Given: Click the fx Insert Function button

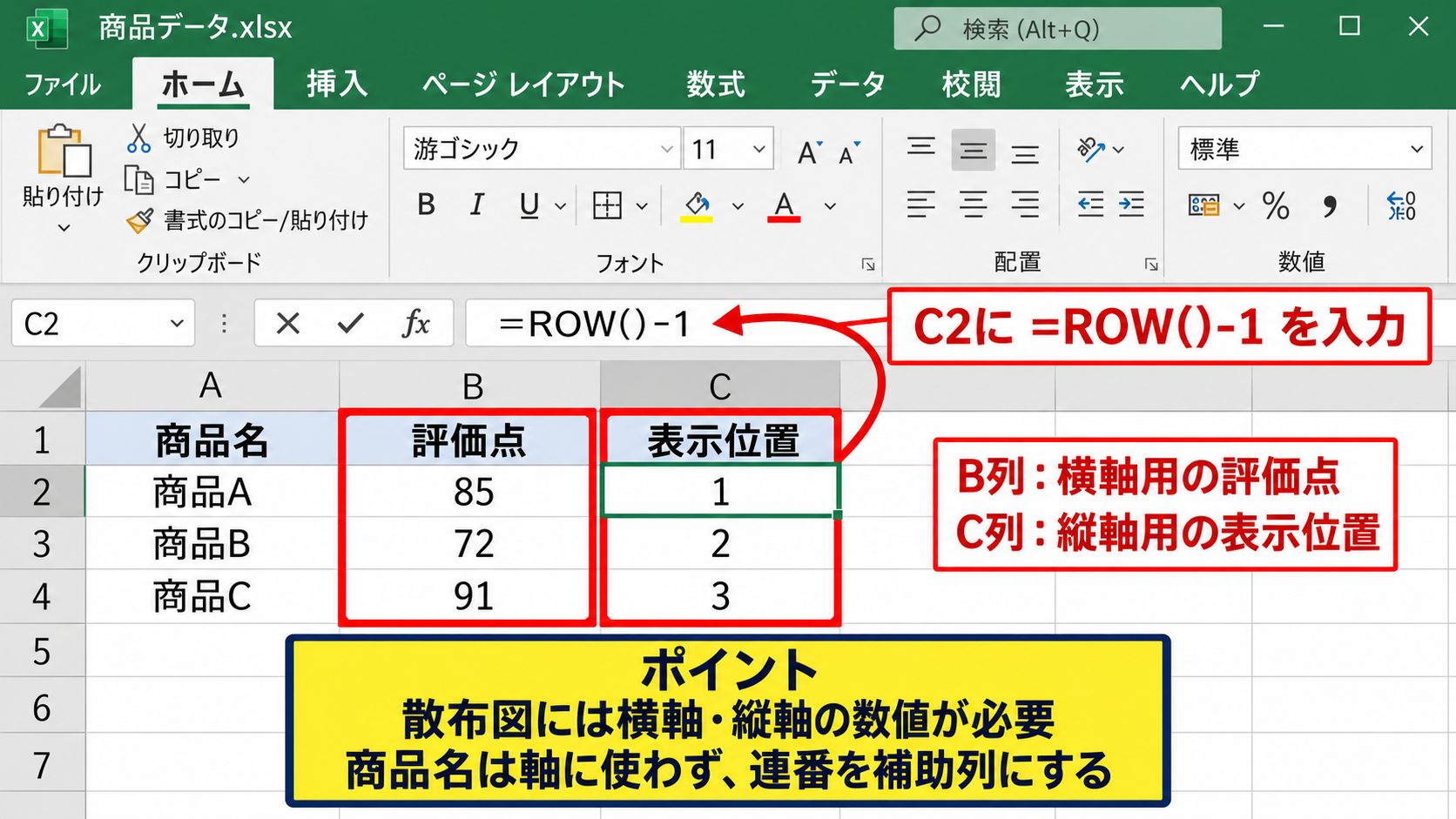Looking at the screenshot, I should point(416,324).
